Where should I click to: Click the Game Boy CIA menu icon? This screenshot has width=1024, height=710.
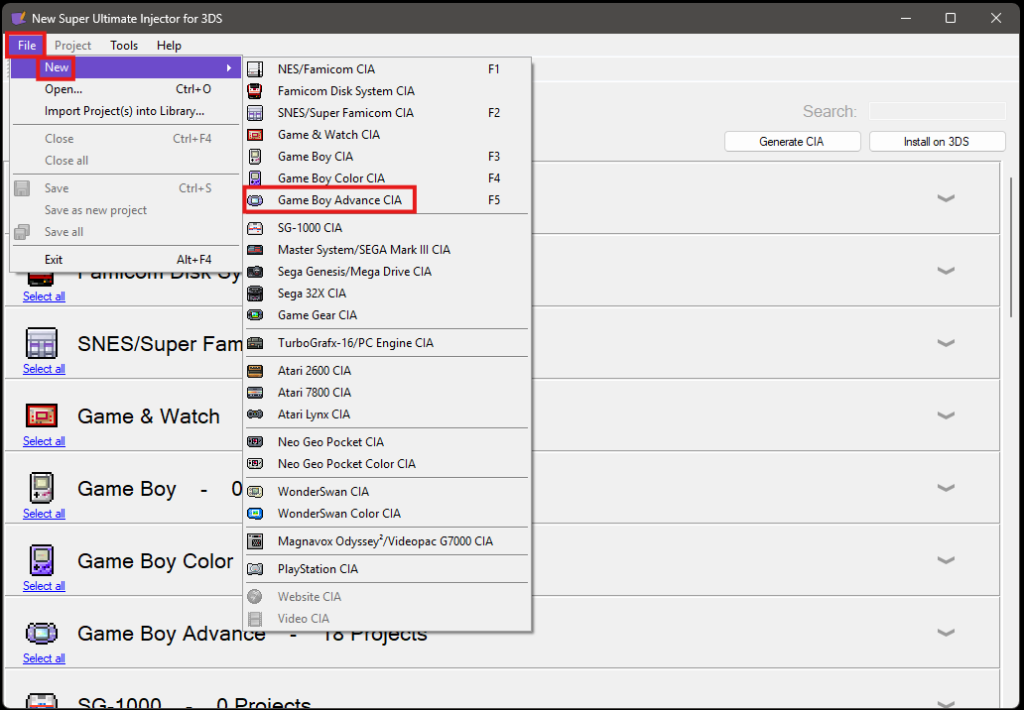point(255,157)
